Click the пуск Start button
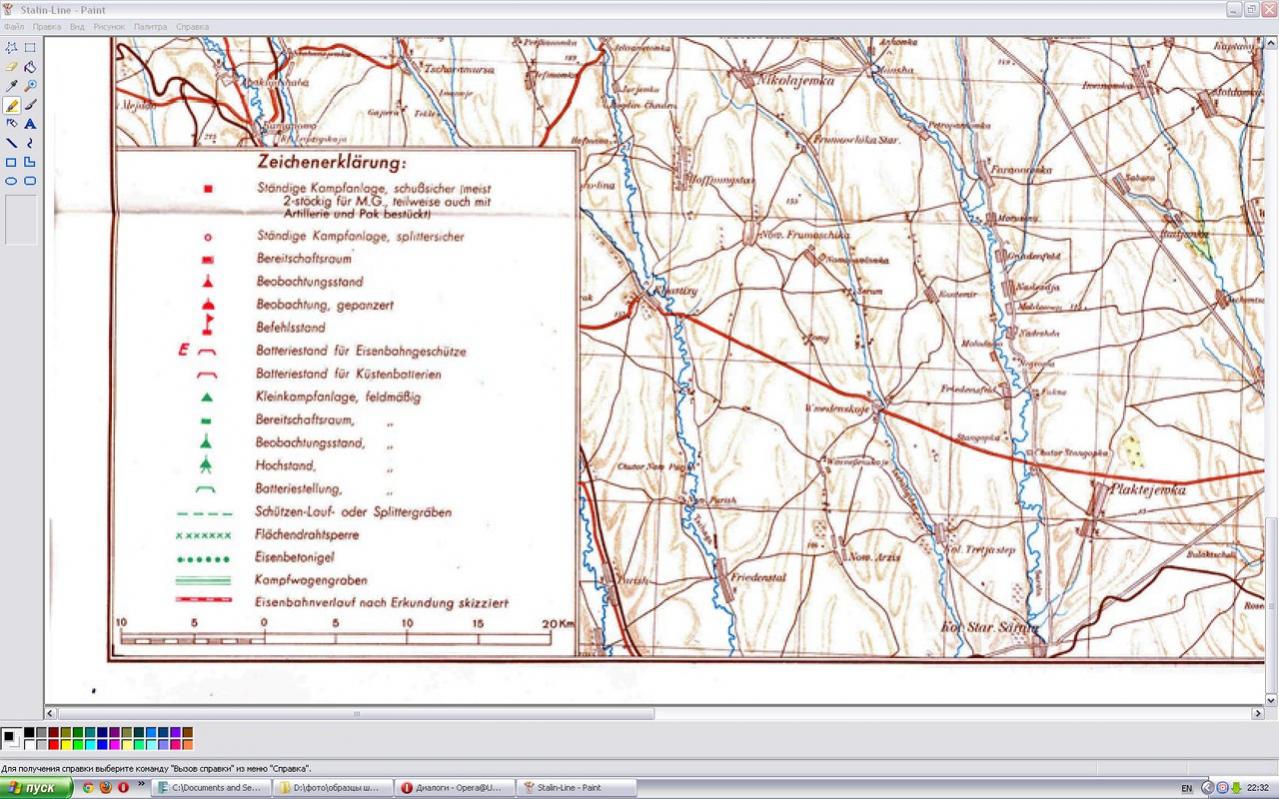Viewport: 1279px width, 799px height. 36,788
